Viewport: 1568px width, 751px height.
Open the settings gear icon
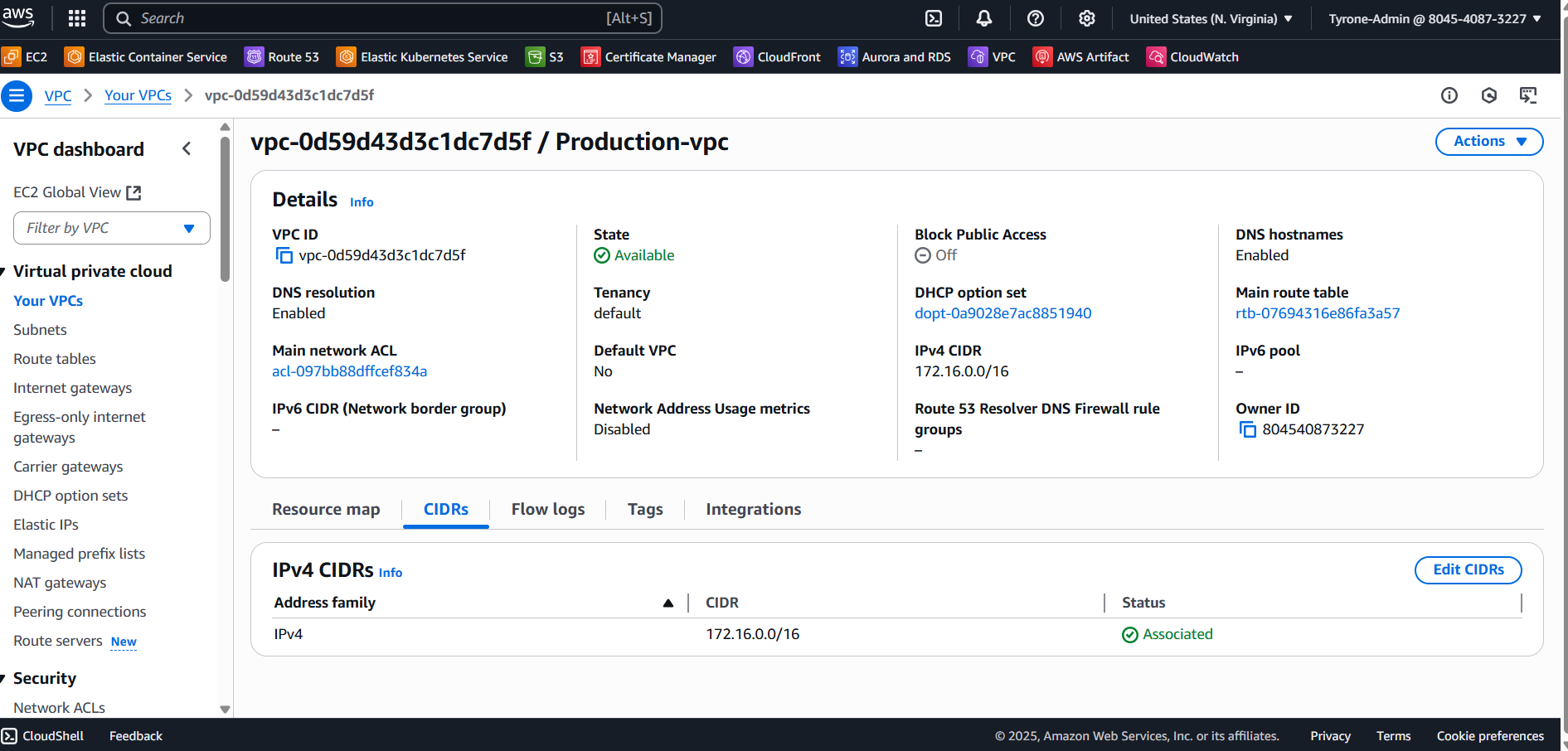point(1086,17)
